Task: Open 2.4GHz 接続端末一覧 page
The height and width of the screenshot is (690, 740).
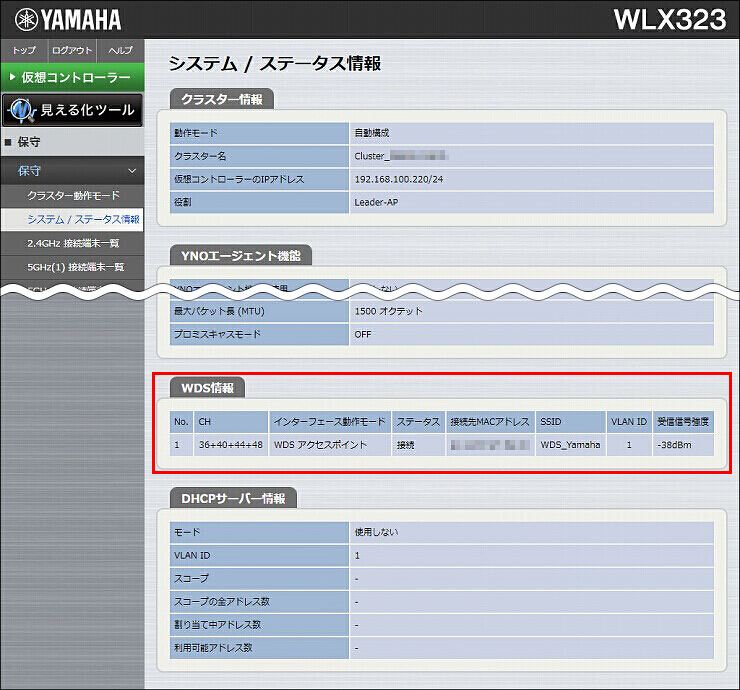Action: [x=73, y=244]
